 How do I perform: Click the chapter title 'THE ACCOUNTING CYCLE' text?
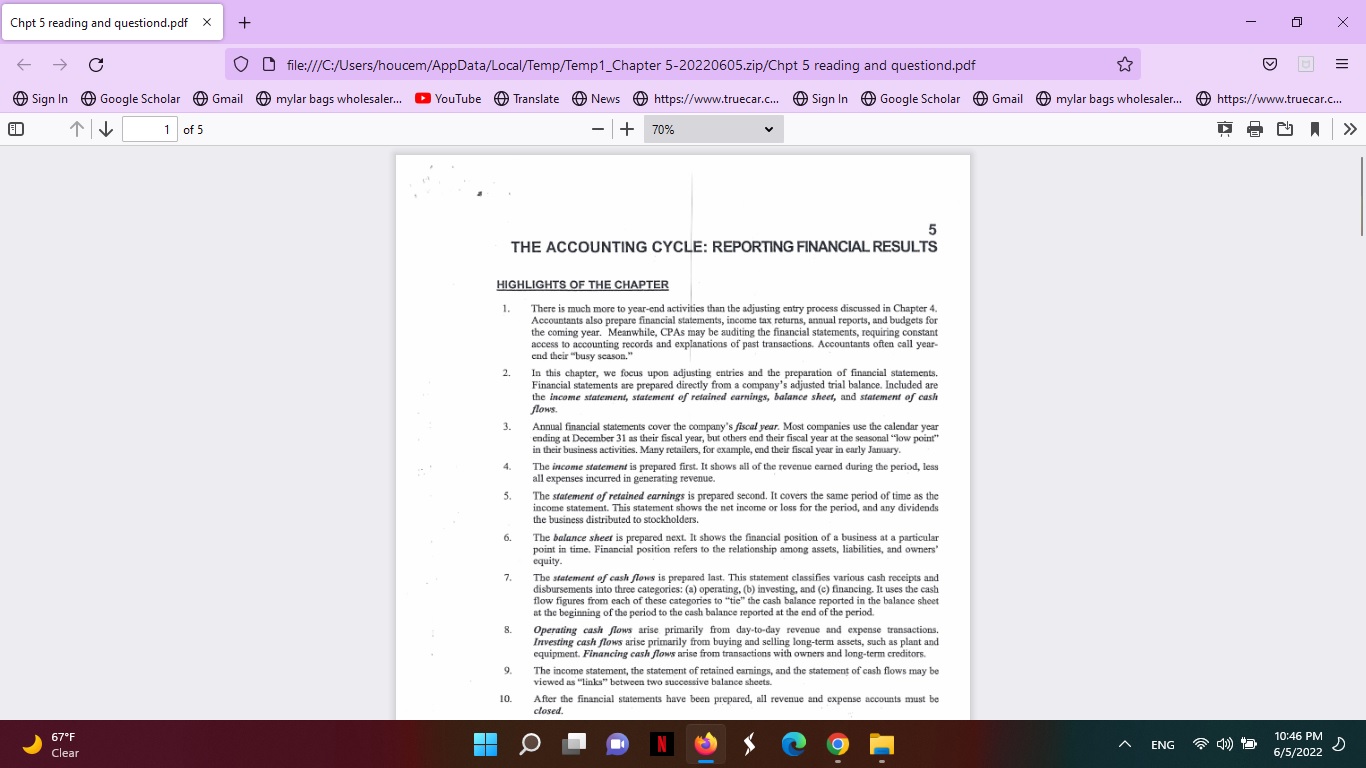[x=724, y=247]
